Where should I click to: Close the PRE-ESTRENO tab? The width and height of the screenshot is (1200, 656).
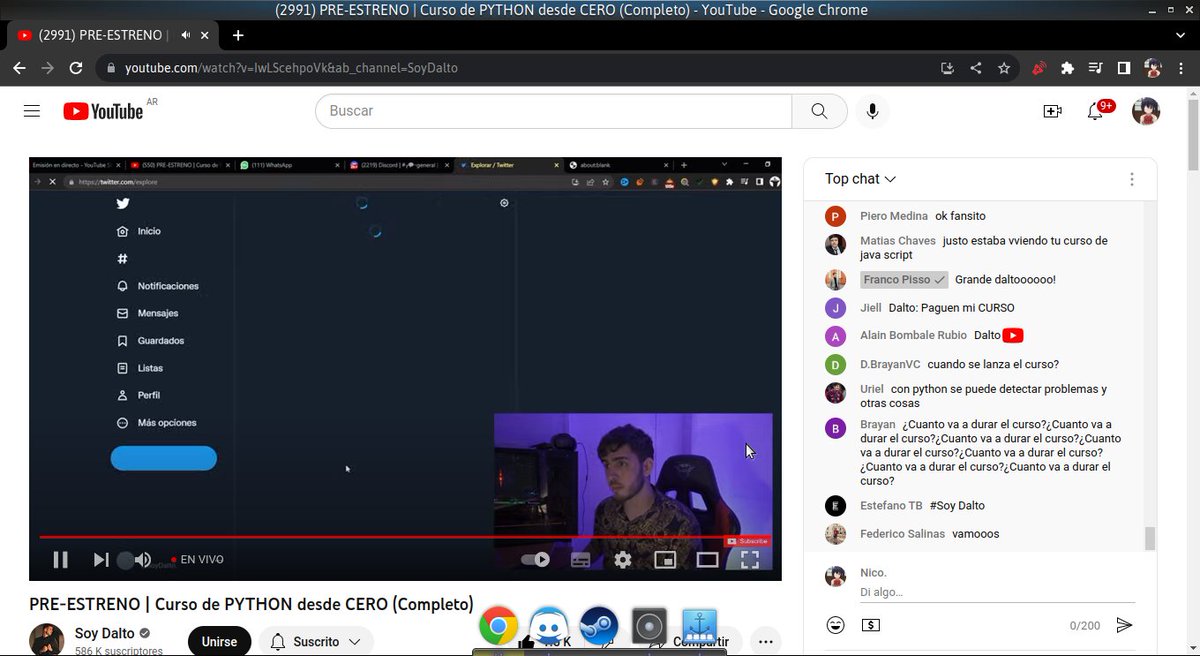205,35
